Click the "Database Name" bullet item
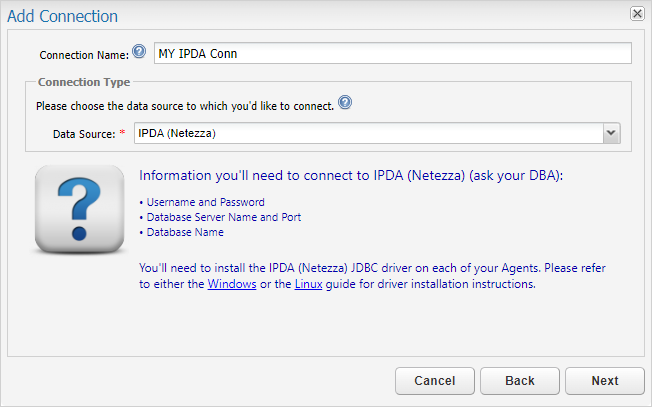Image resolution: width=652 pixels, height=407 pixels. pos(185,232)
